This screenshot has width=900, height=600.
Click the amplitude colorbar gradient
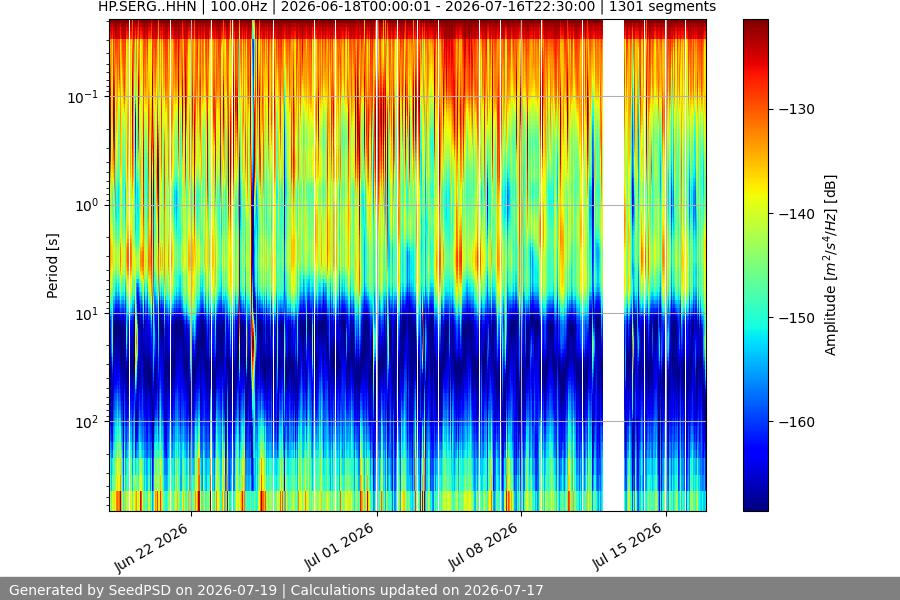(755, 265)
